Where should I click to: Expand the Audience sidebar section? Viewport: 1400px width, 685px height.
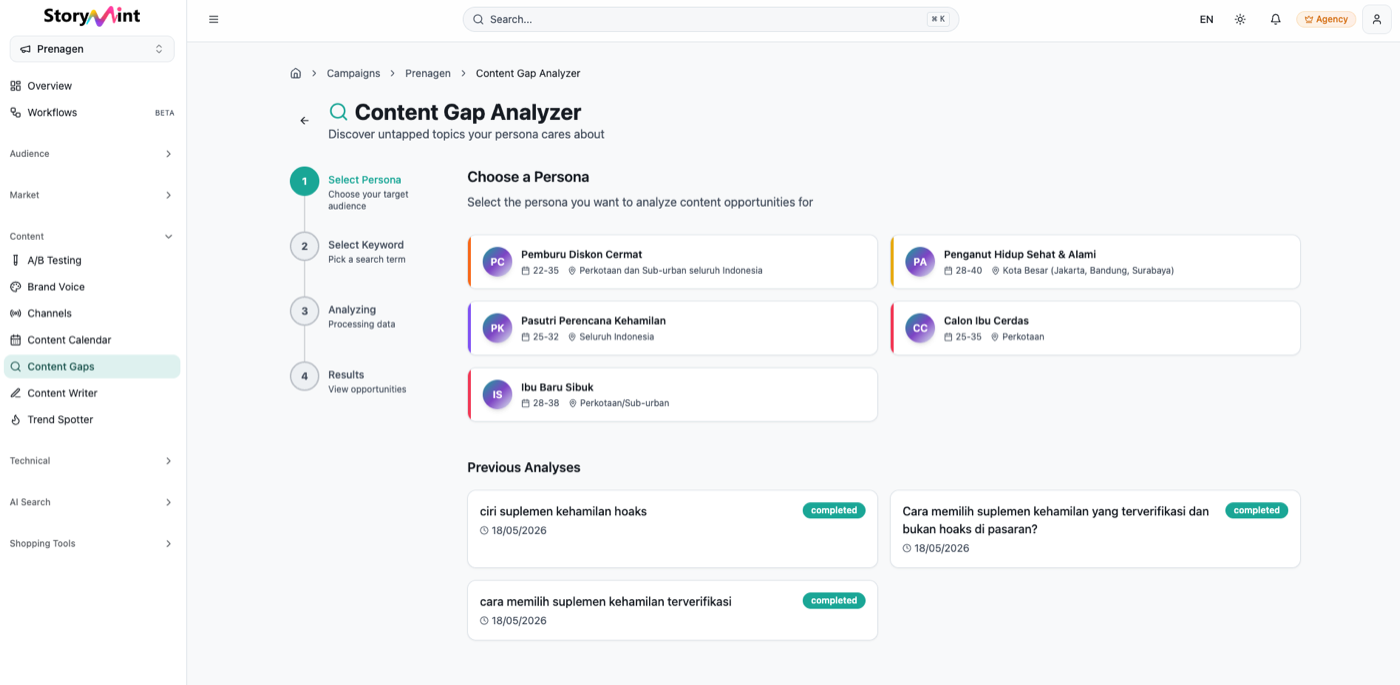[92, 154]
